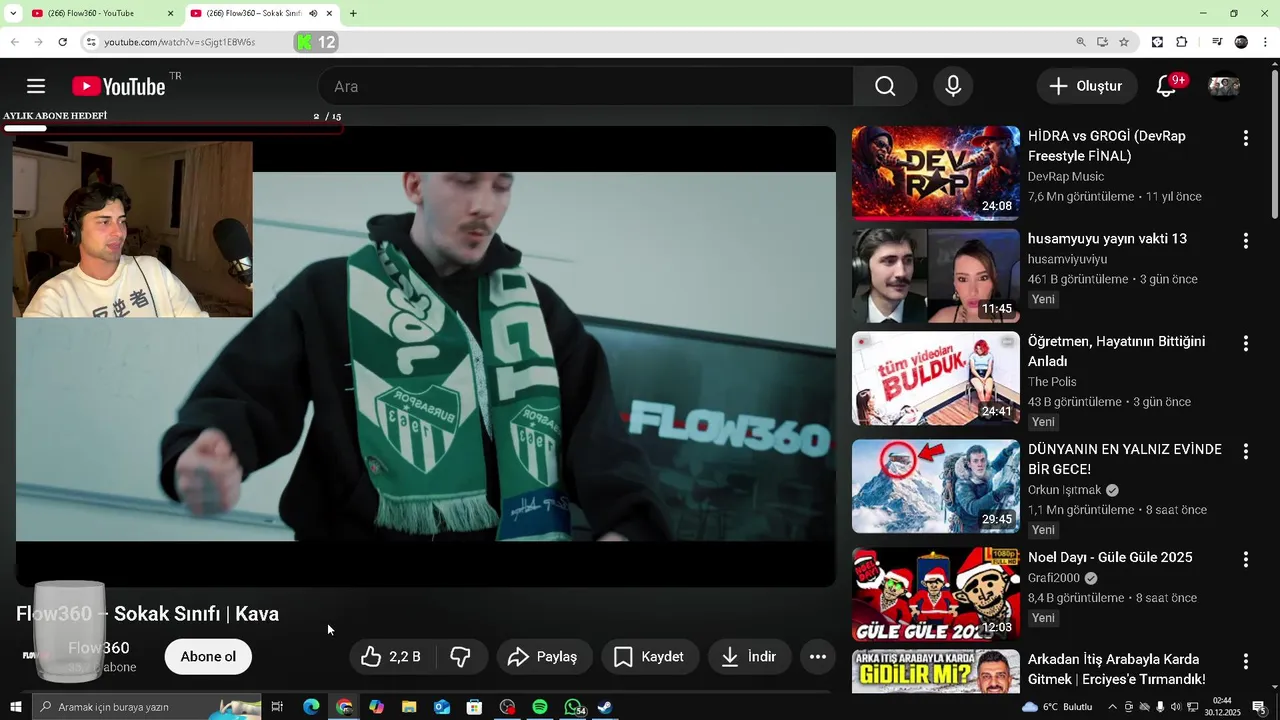Open options for HİDRA vs GROGİ video
This screenshot has height=720, width=1280.
[1245, 138]
